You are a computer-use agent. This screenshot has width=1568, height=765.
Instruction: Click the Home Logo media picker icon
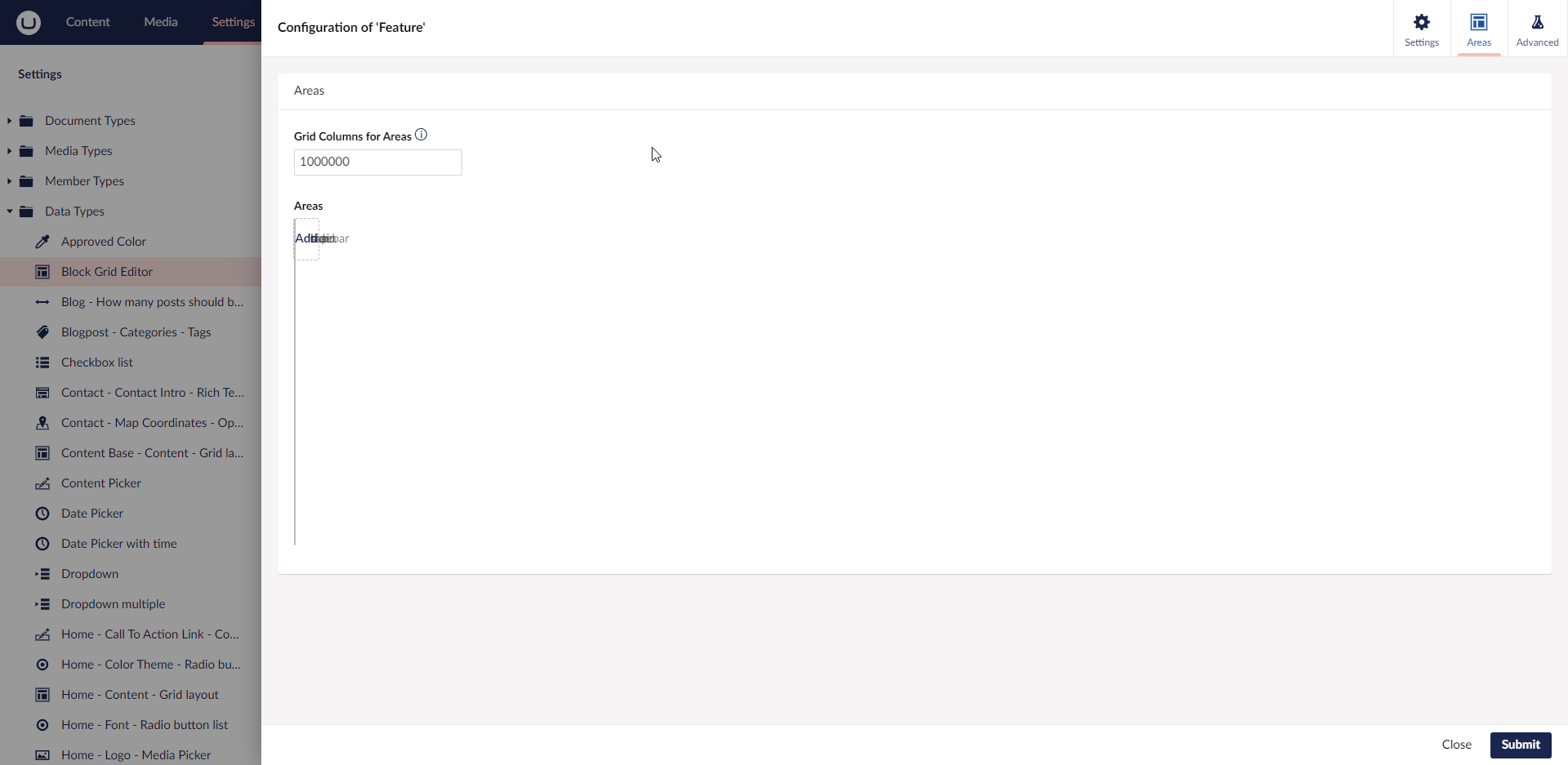(x=42, y=754)
